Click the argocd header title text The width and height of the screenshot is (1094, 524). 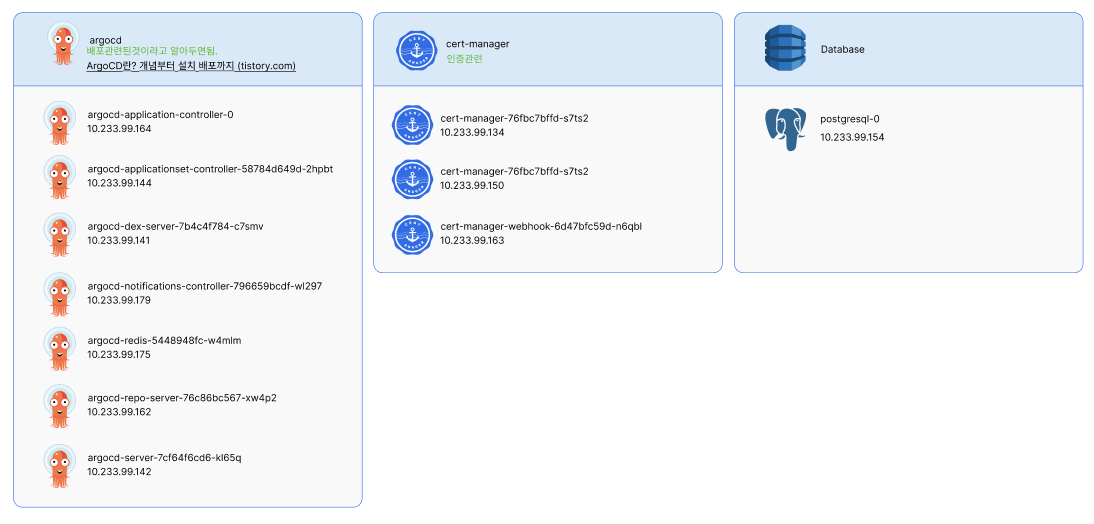coord(105,40)
